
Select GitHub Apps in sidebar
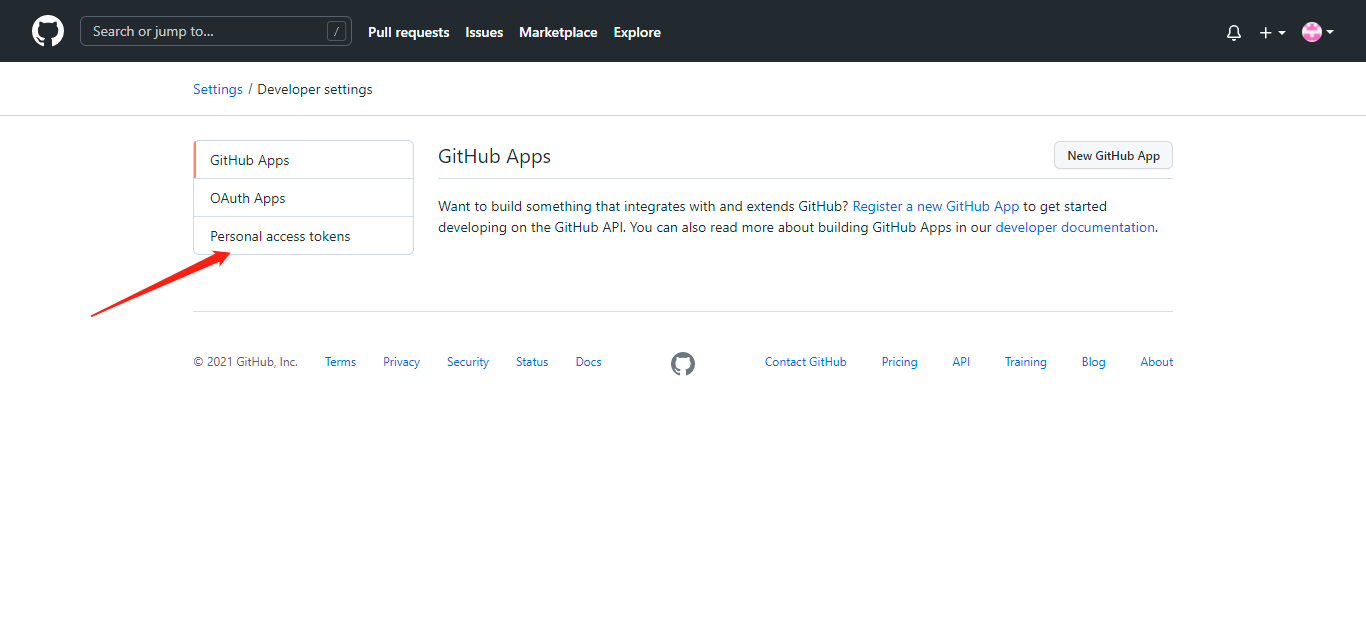(x=303, y=160)
